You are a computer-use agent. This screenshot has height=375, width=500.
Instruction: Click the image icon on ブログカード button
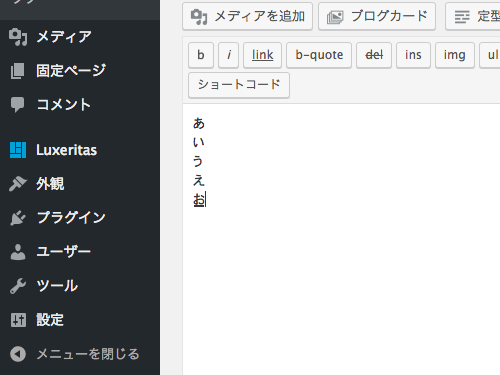(x=335, y=17)
